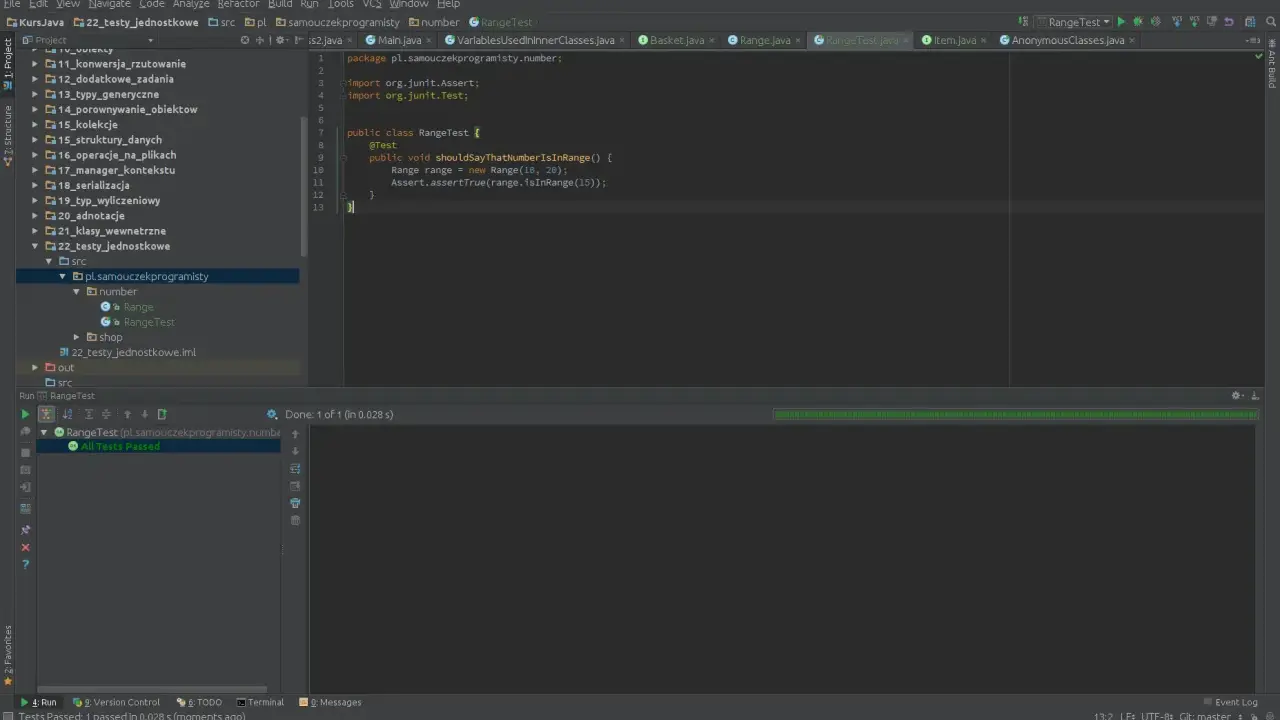Start Debug for RangeTest in toolbar
The height and width of the screenshot is (720, 1280).
(x=1138, y=22)
